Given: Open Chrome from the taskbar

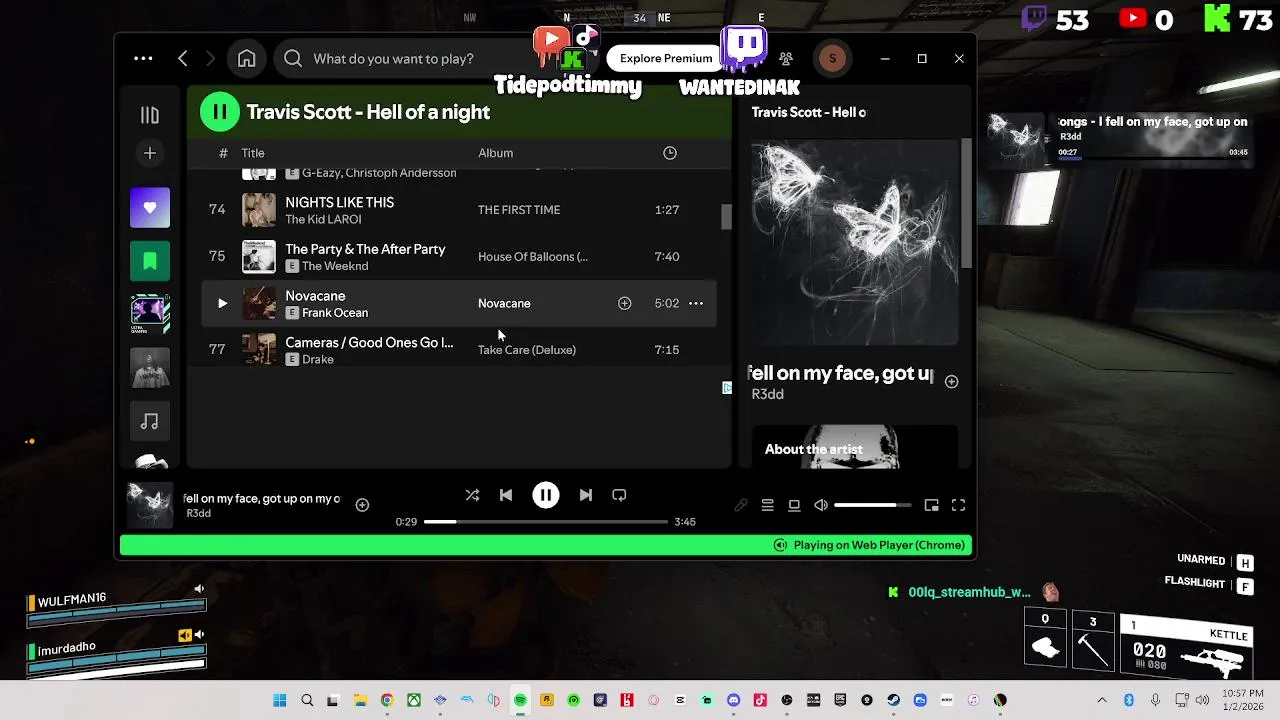Looking at the screenshot, I should 387,700.
